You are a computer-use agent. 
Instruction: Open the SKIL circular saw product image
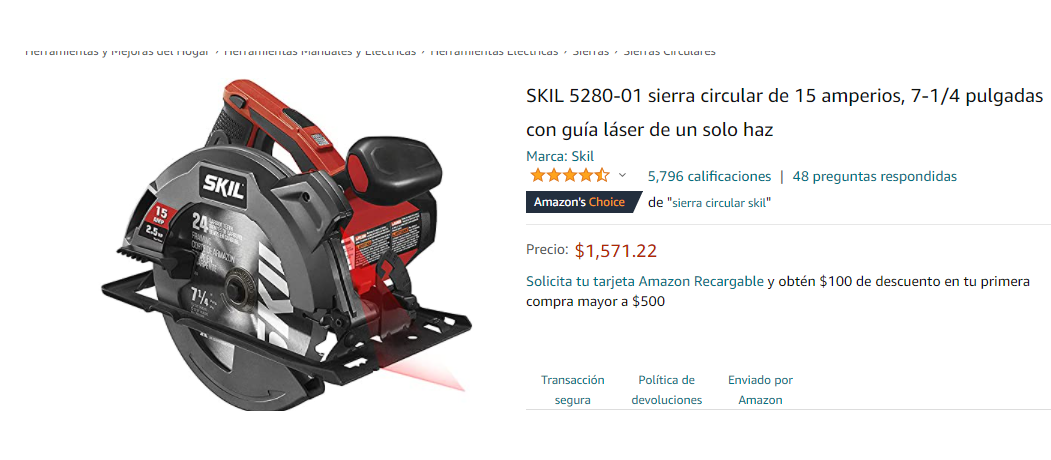click(x=286, y=244)
